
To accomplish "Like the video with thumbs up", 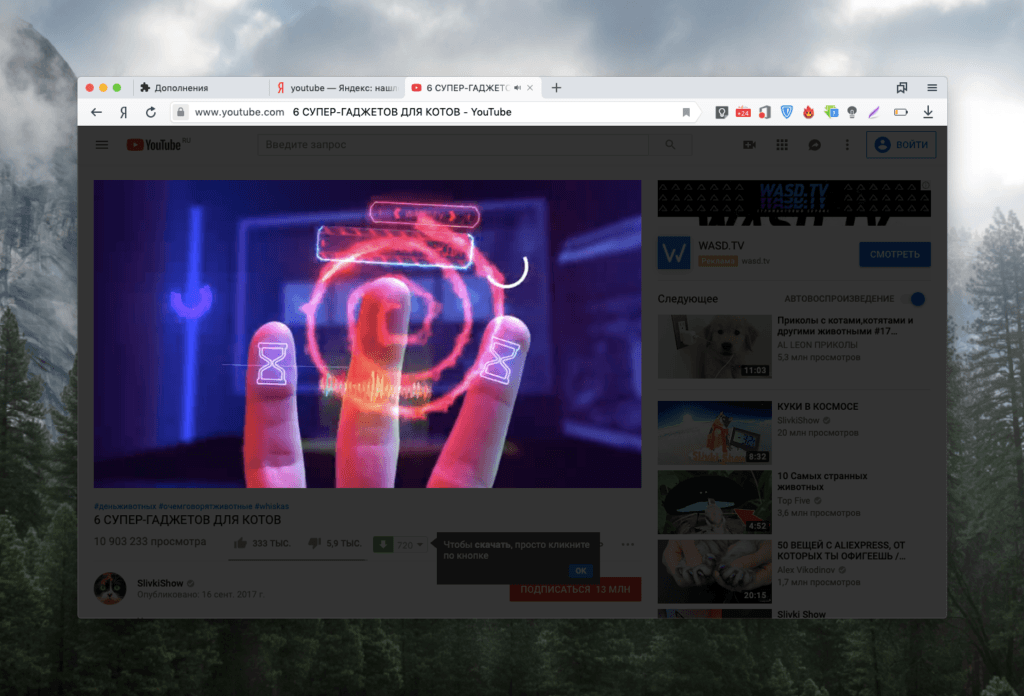I will [240, 543].
